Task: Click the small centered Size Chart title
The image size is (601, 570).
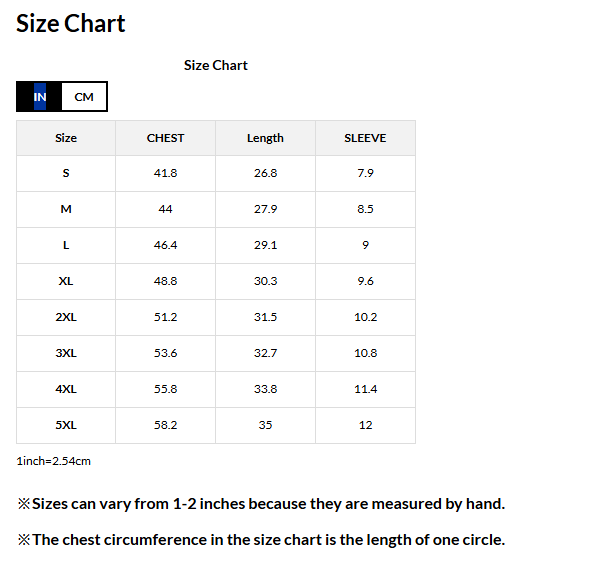Action: point(215,65)
